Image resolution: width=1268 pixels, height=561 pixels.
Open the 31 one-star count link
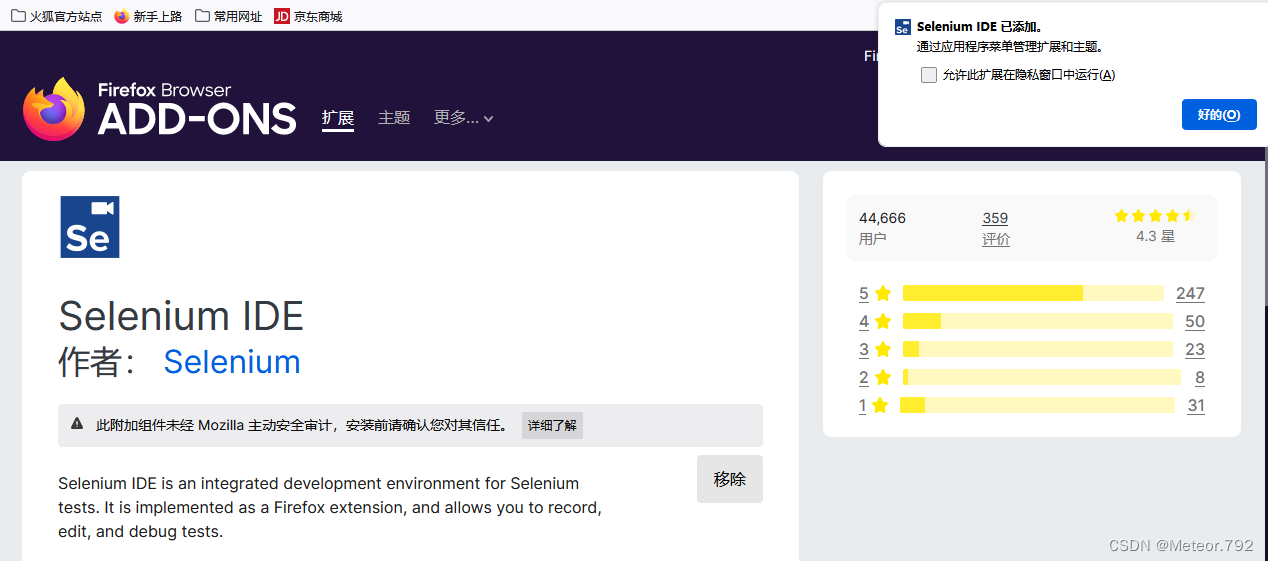1196,405
